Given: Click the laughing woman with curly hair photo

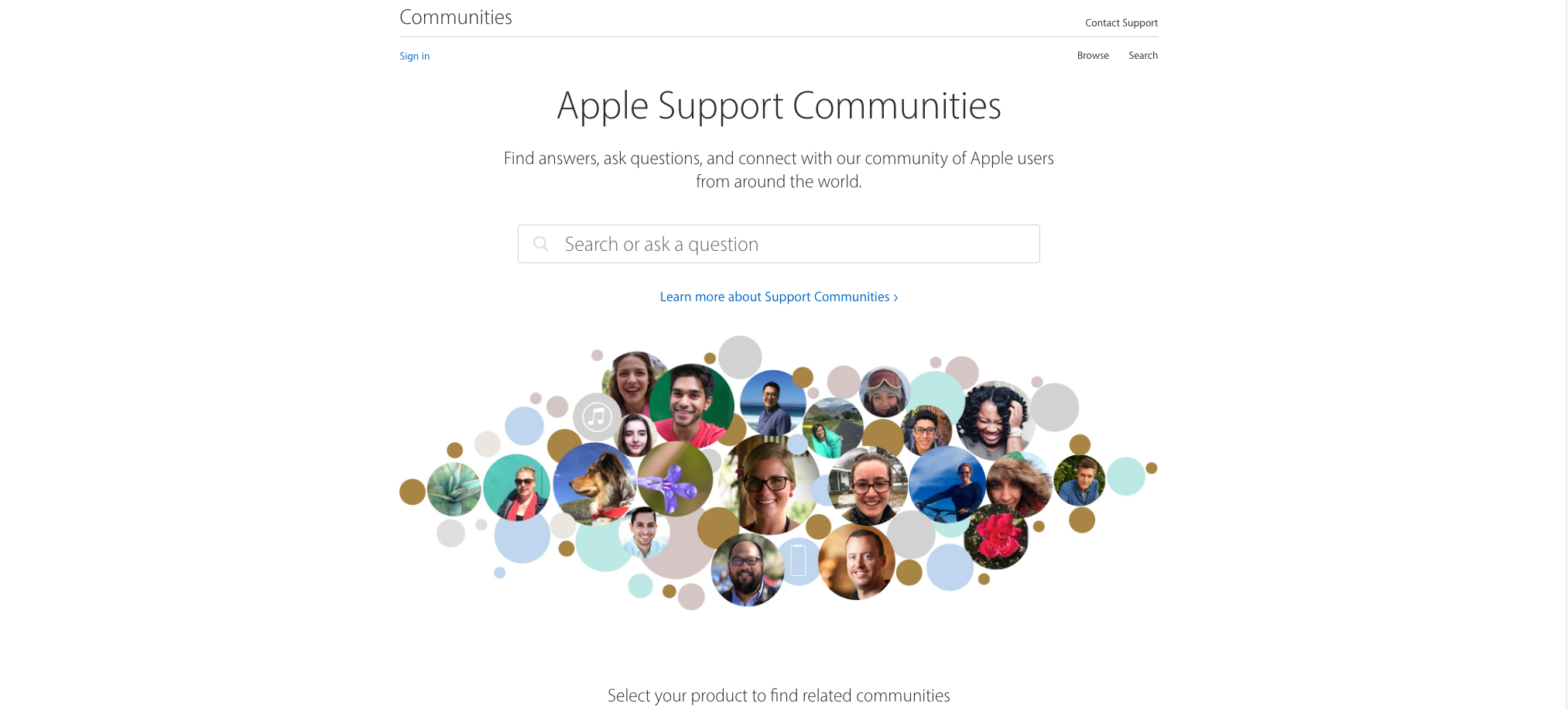Looking at the screenshot, I should [994, 421].
